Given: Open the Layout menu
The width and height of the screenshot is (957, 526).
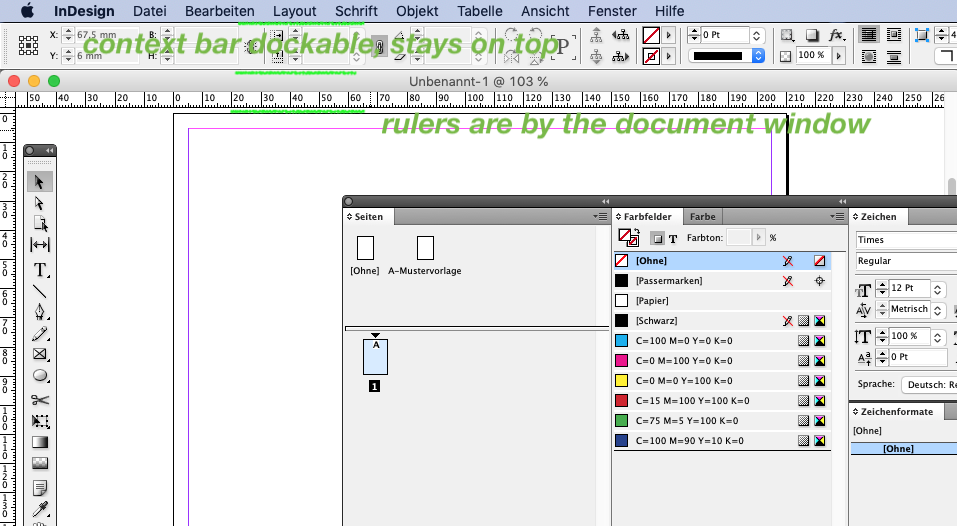Looking at the screenshot, I should coord(295,11).
